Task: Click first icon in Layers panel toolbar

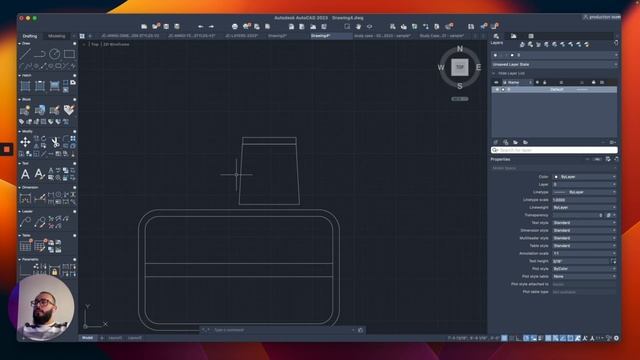Action: point(522,44)
